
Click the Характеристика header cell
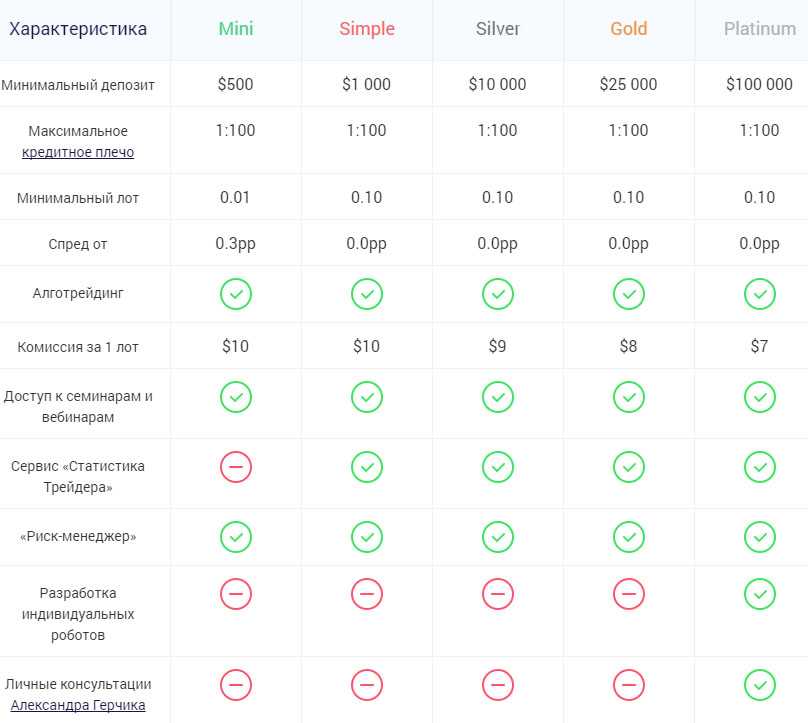click(x=78, y=29)
